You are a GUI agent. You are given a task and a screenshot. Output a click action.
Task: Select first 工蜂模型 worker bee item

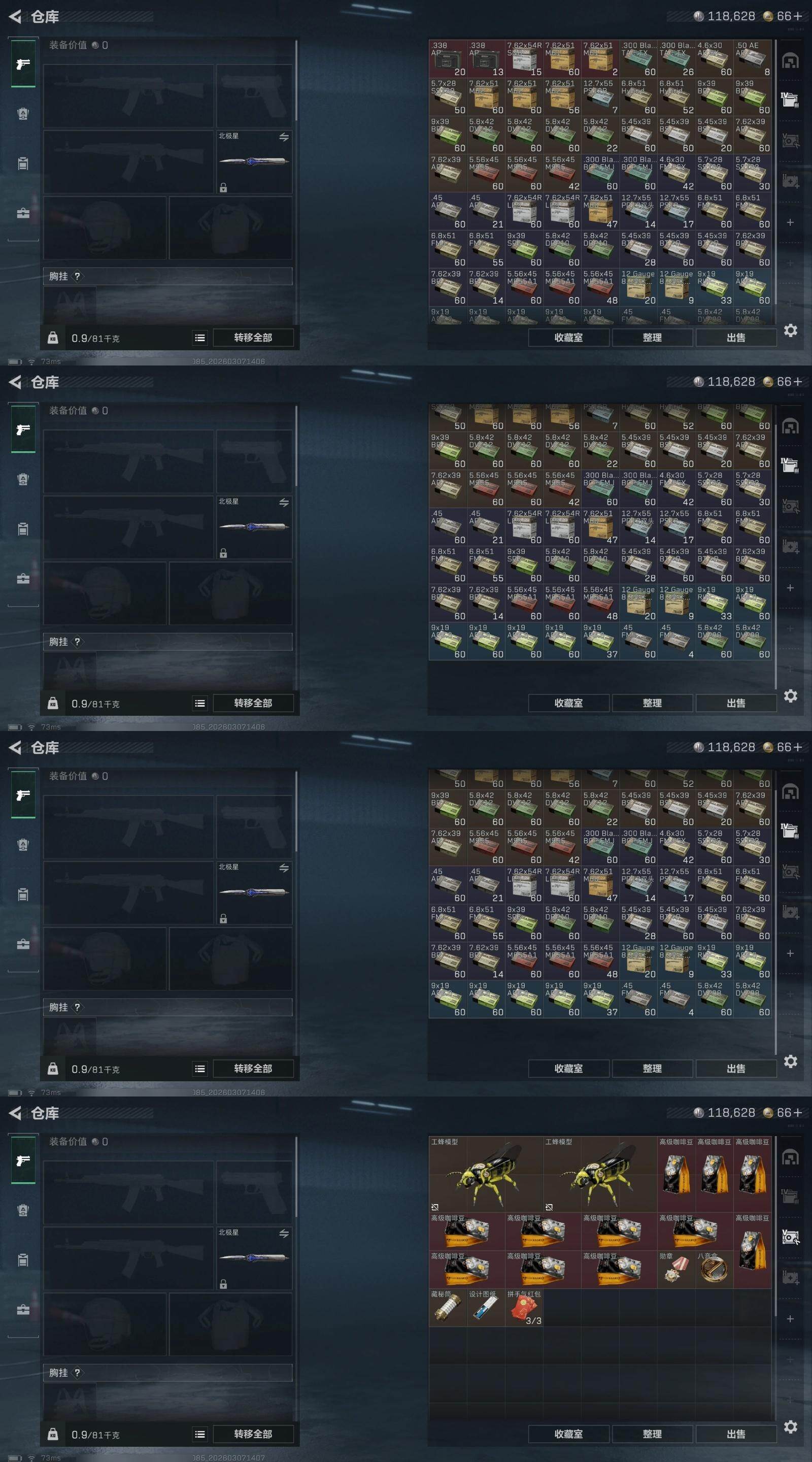click(486, 1174)
